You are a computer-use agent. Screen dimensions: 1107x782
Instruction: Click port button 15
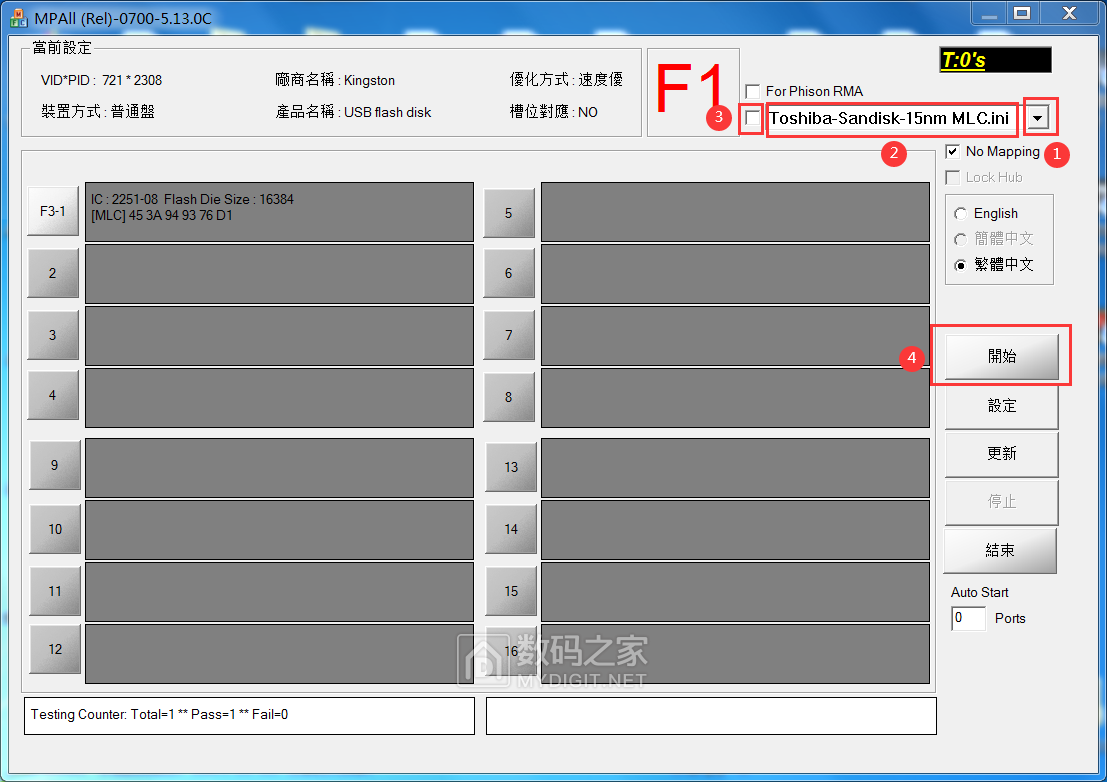pyautogui.click(x=511, y=591)
